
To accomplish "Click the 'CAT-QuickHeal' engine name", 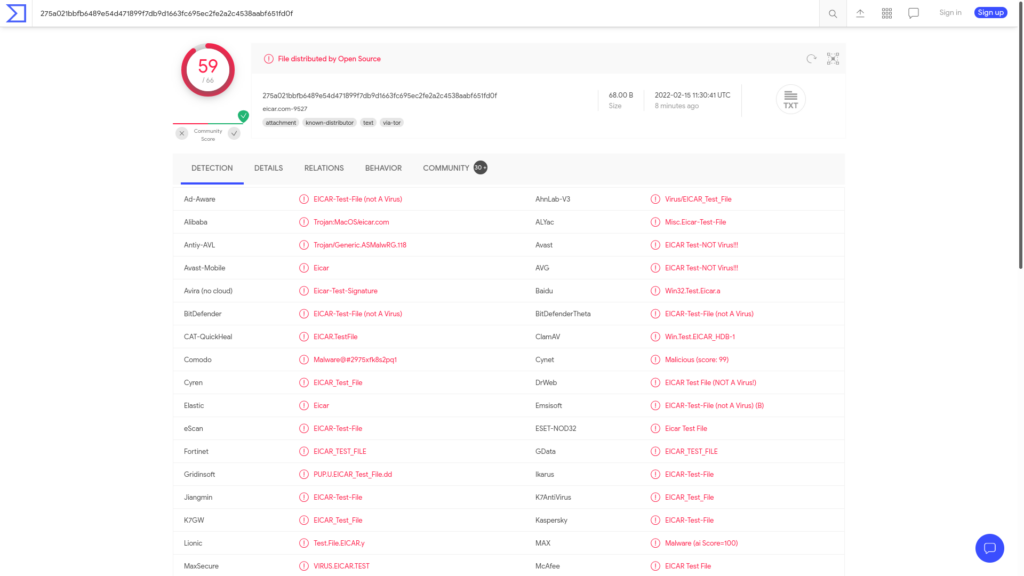I will point(208,337).
